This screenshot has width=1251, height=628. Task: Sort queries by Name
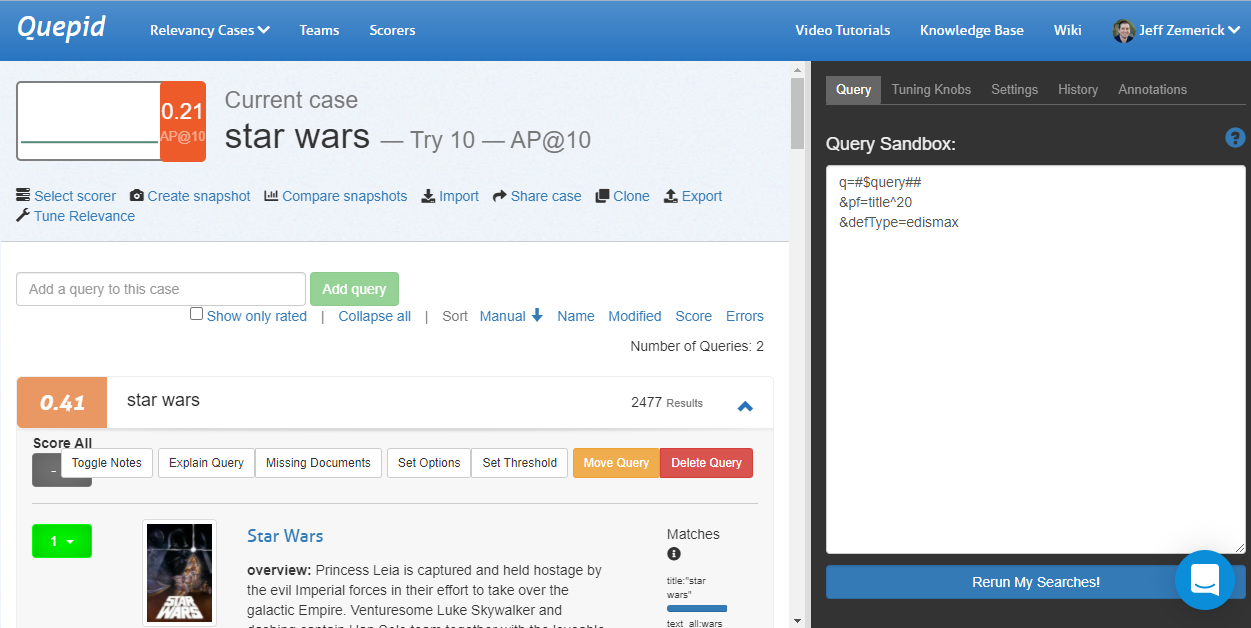coord(576,316)
